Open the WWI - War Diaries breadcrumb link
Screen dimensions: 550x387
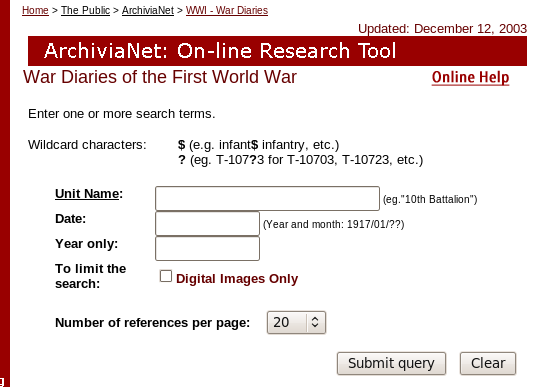(x=227, y=11)
